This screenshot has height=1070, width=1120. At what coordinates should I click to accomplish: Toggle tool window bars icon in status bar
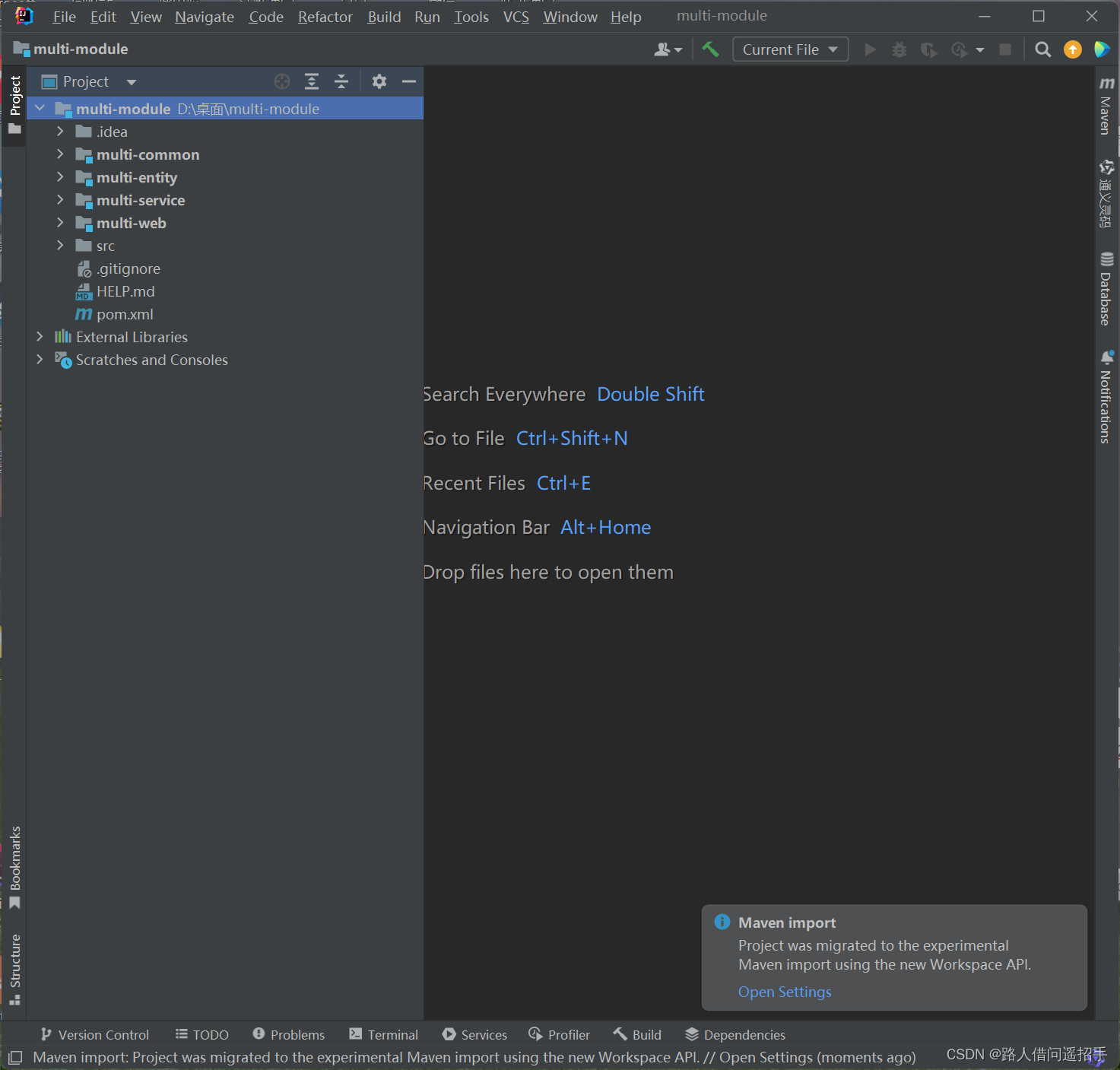tap(15, 1057)
